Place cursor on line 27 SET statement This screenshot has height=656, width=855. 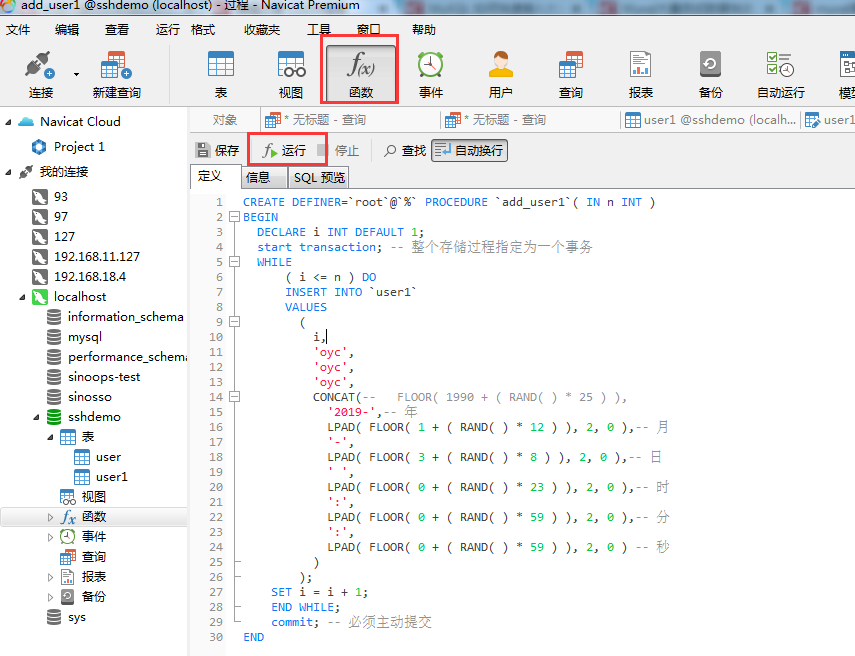(320, 592)
